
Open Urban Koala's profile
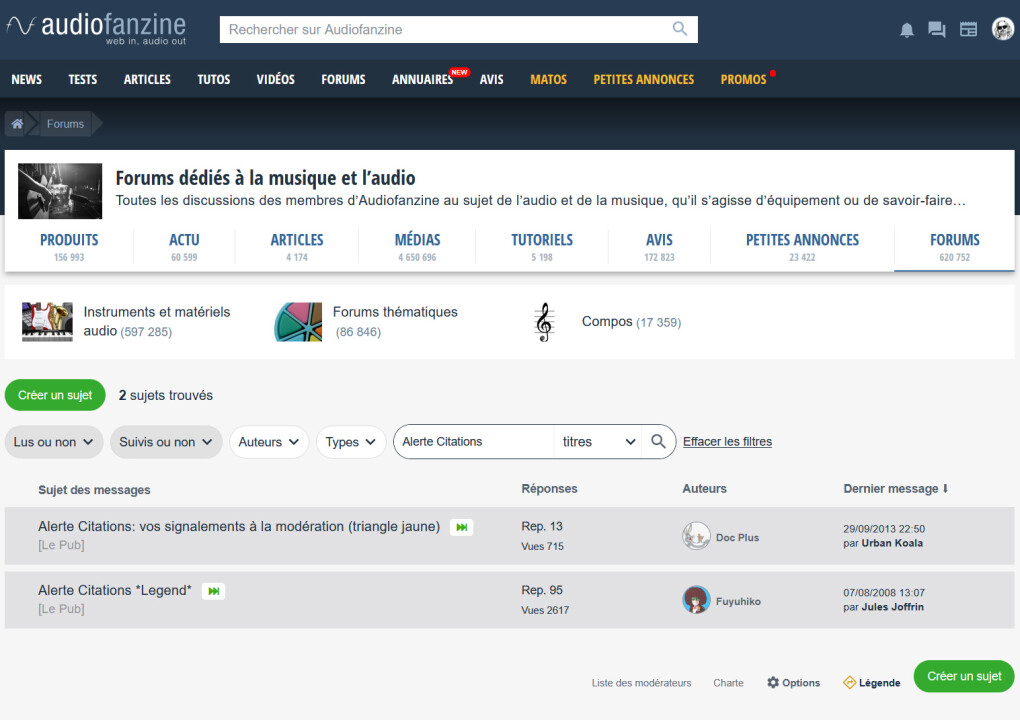point(892,543)
